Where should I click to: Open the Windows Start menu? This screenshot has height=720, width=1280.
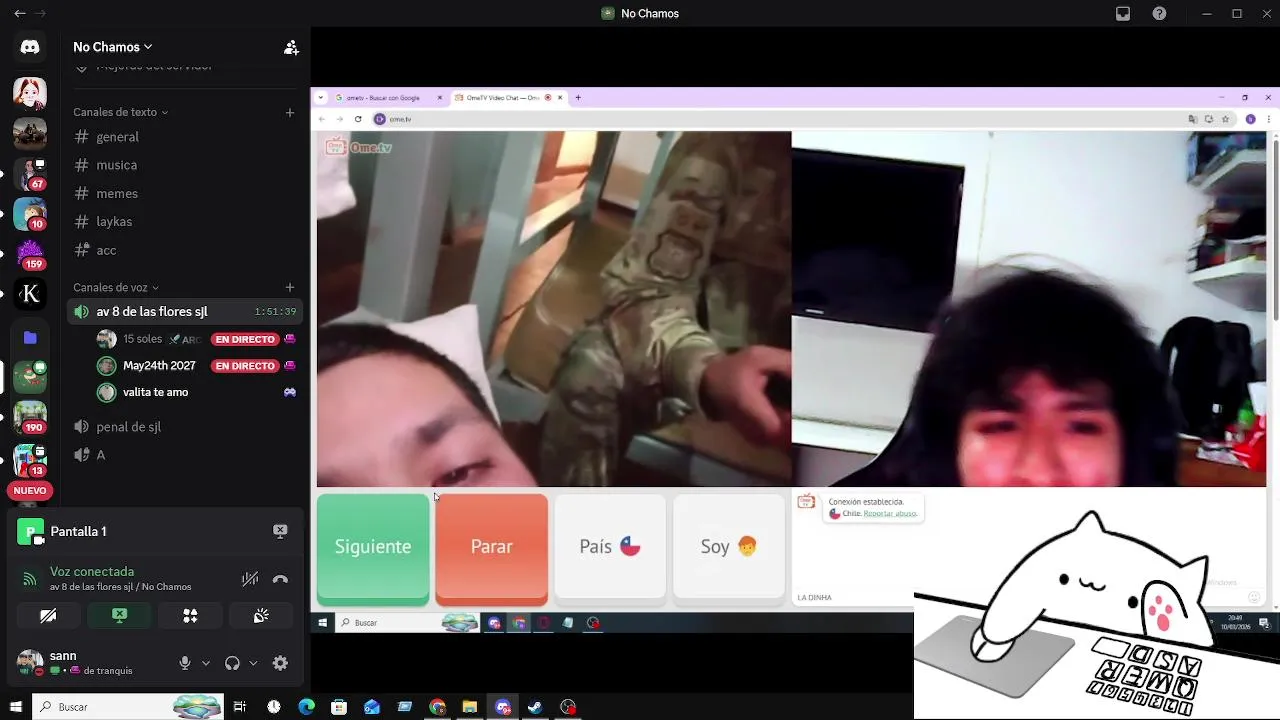(15, 707)
